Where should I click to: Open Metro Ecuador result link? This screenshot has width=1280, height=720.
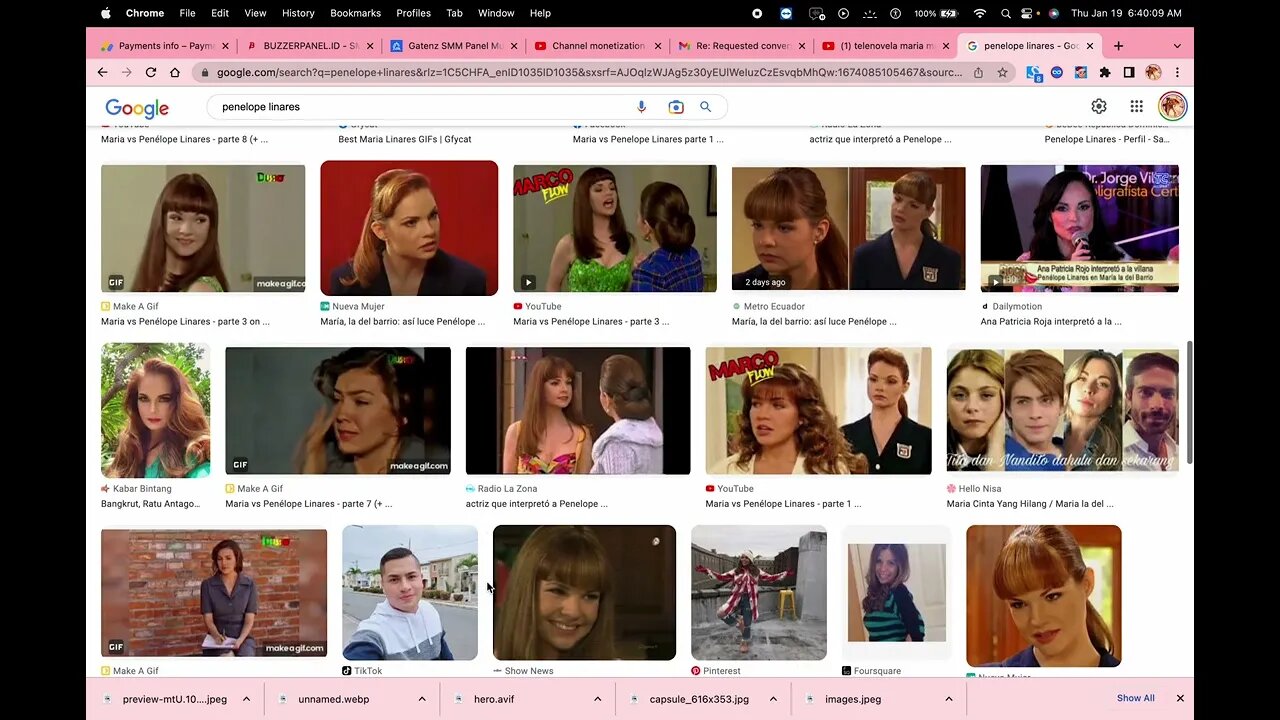[x=814, y=322]
